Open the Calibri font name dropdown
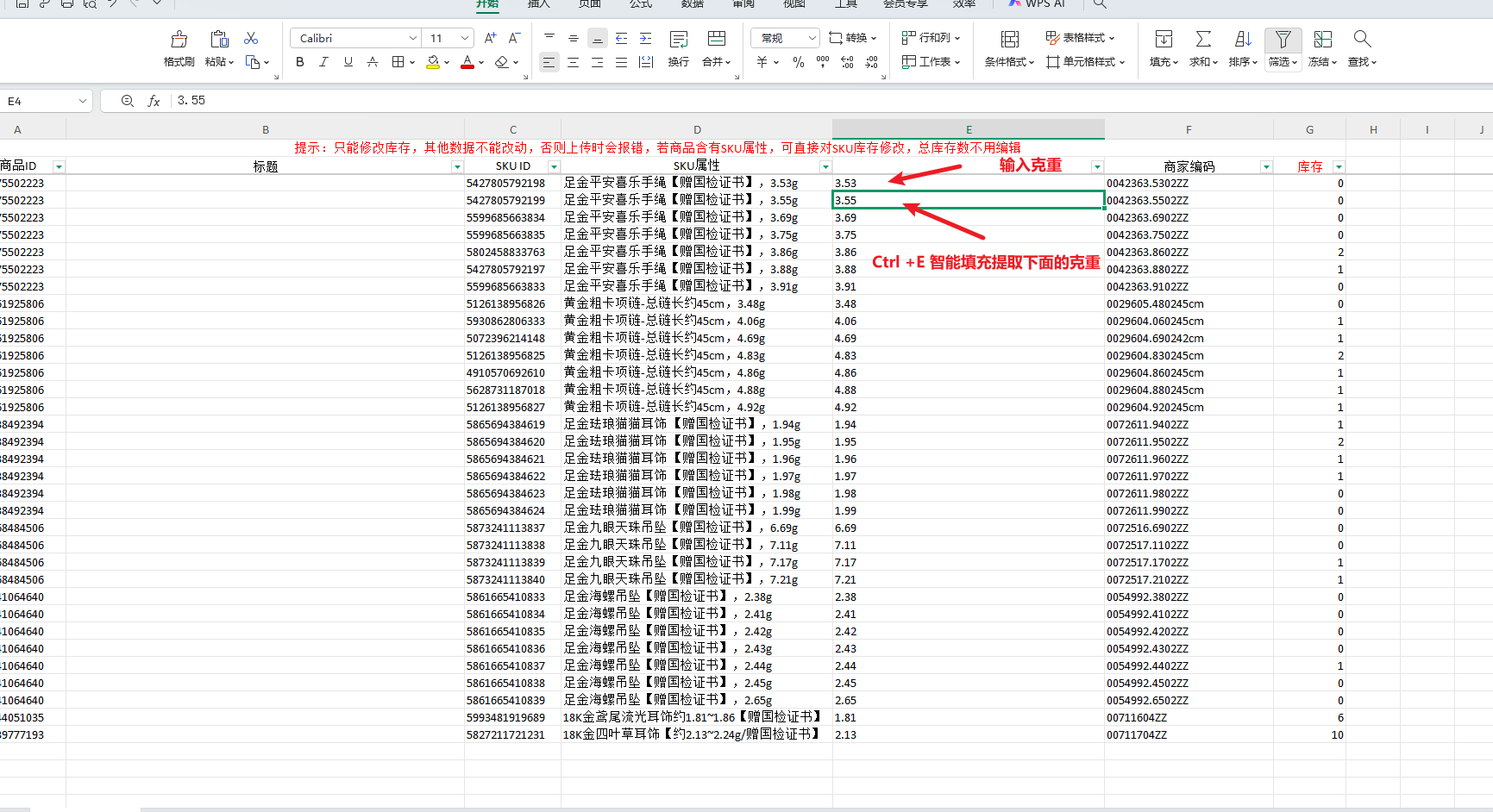This screenshot has height=812, width=1493. click(412, 38)
